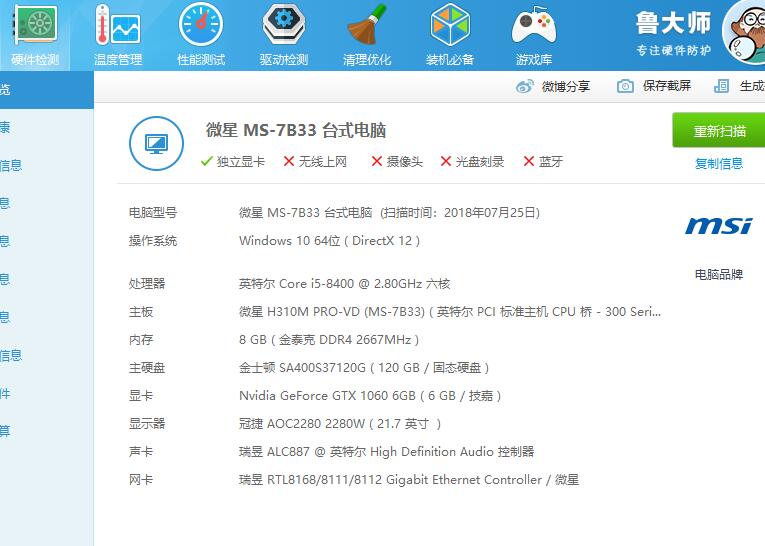Click the 操作系统 row label
765x546 pixels.
click(153, 241)
